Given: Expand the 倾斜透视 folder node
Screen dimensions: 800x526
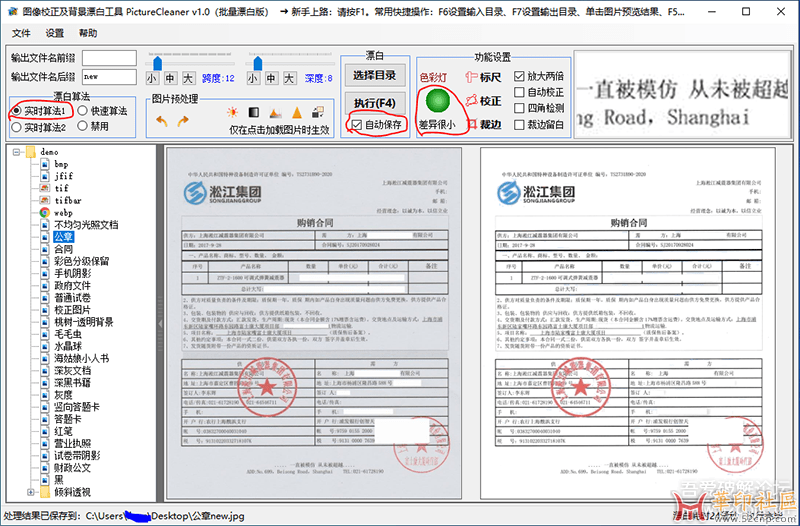Looking at the screenshot, I should click(31, 492).
